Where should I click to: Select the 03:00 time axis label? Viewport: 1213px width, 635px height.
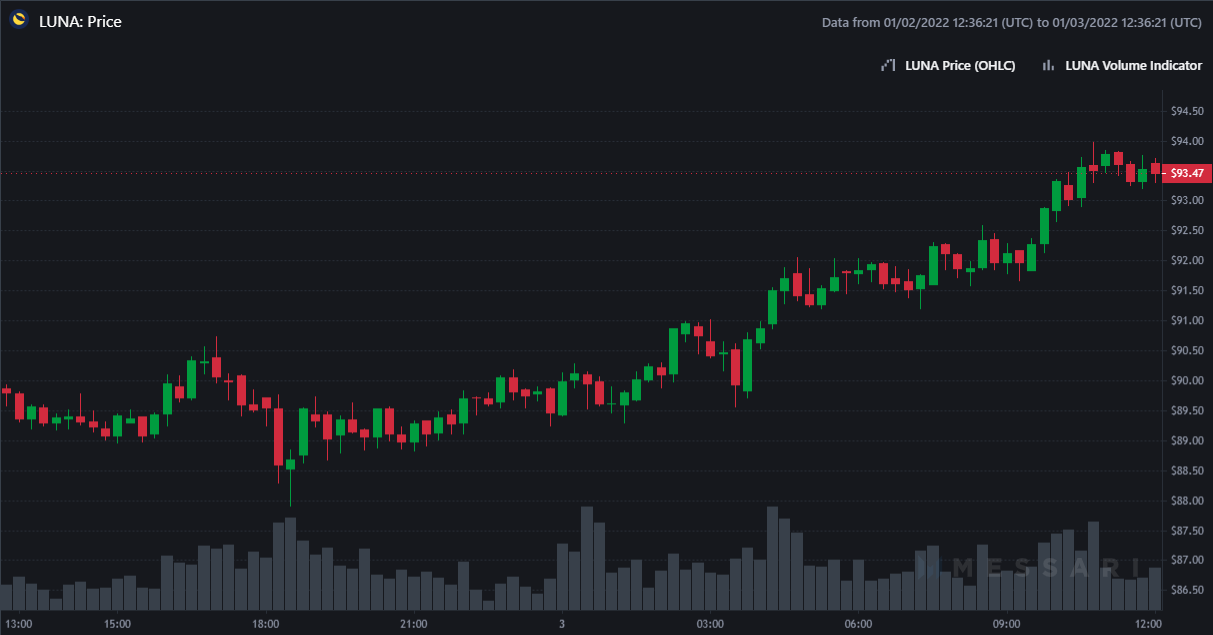710,624
